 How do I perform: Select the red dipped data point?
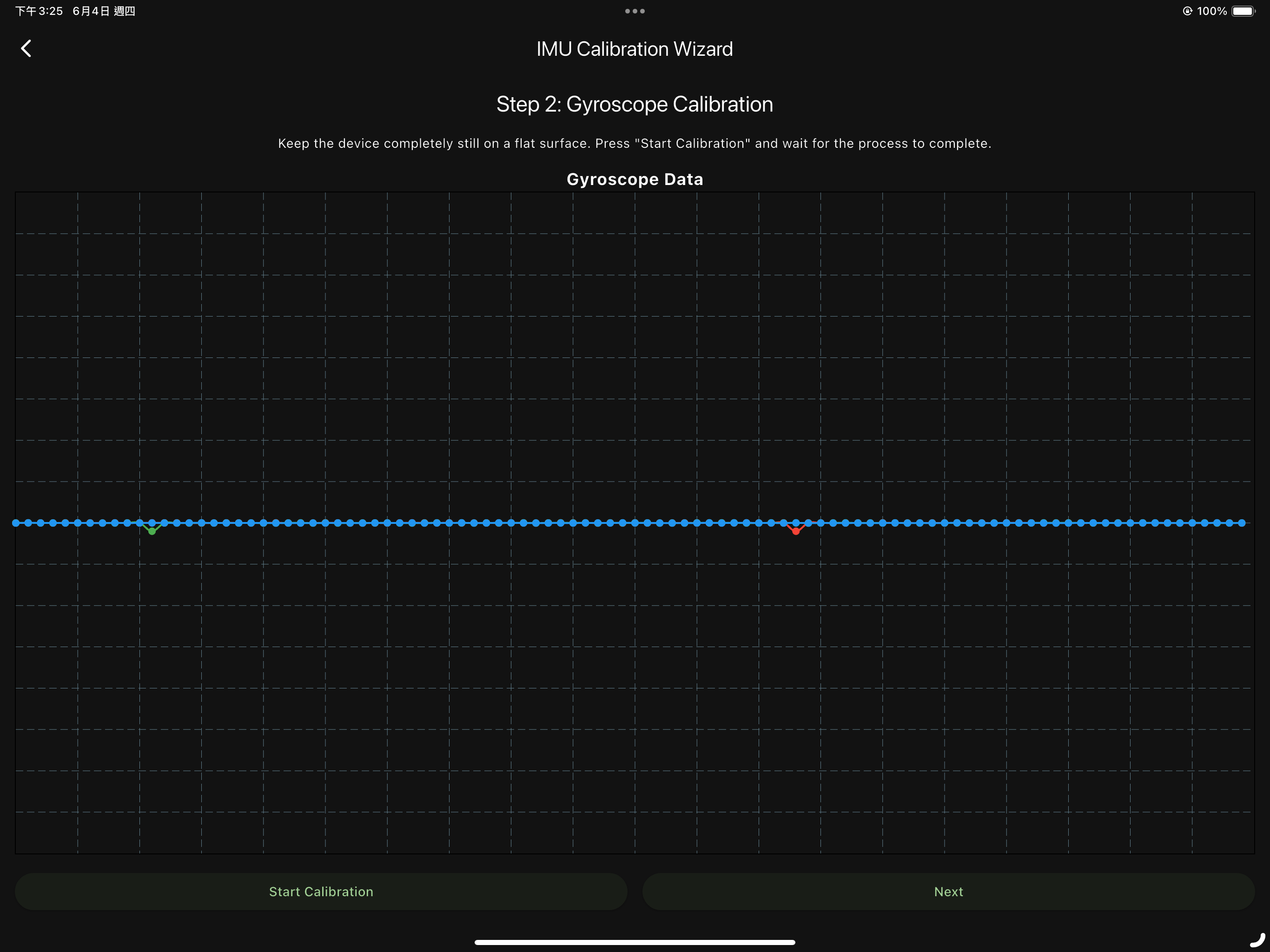796,531
